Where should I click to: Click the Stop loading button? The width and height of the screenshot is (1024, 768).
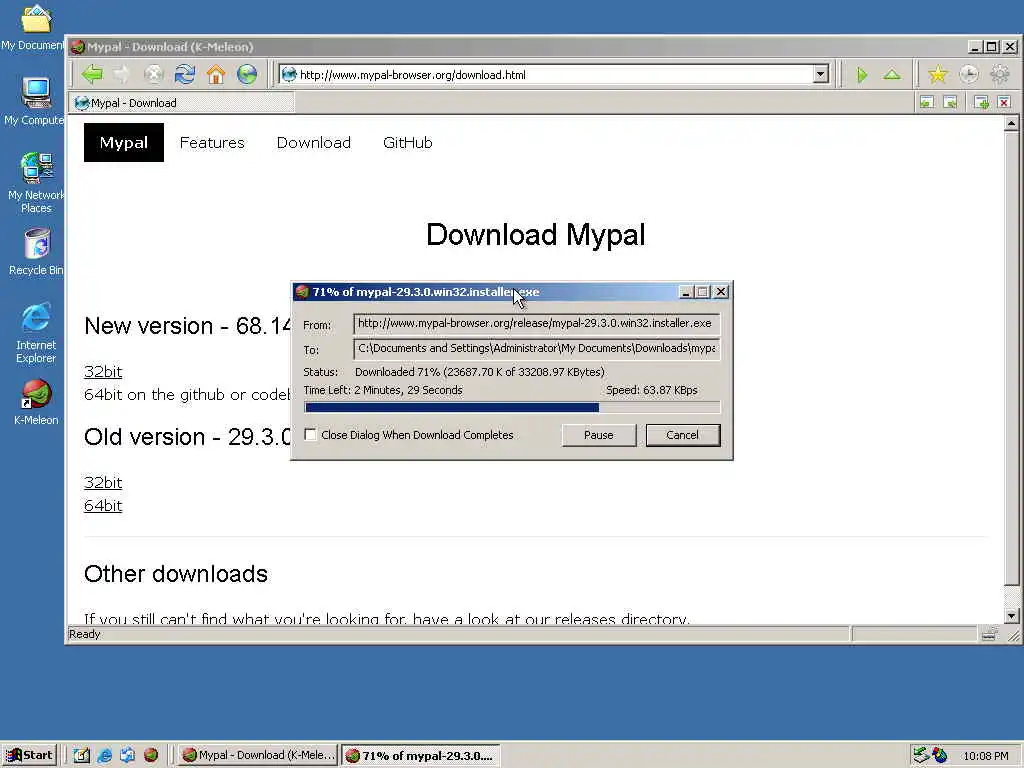[x=153, y=74]
